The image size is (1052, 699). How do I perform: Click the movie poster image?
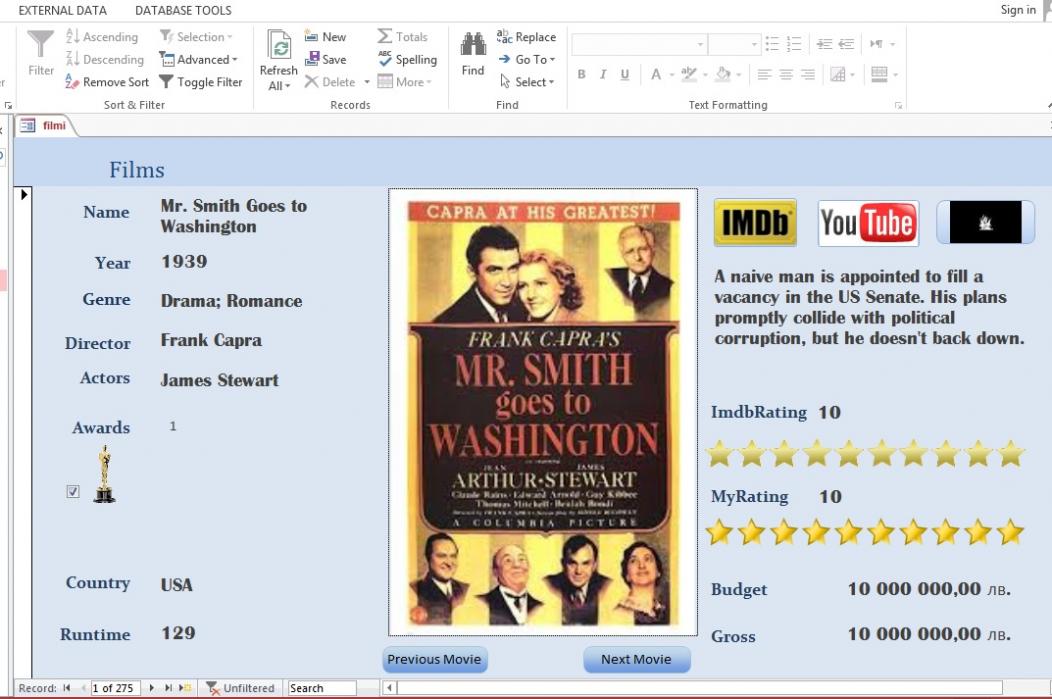543,413
